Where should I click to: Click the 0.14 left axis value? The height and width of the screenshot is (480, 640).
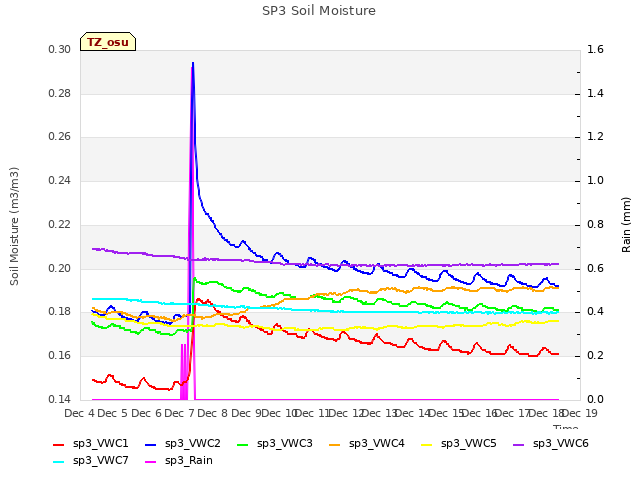(x=60, y=400)
